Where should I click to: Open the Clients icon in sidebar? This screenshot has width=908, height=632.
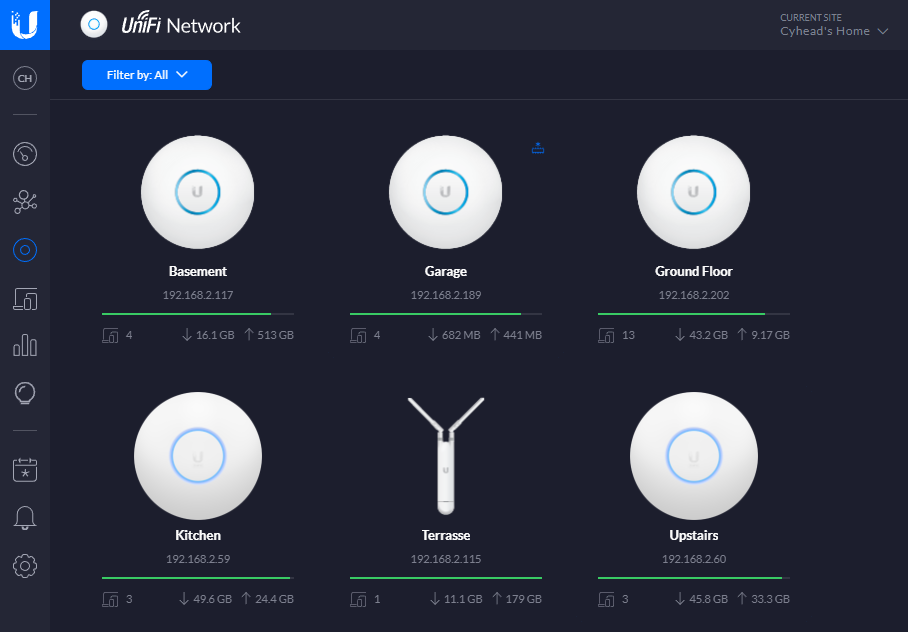(x=25, y=298)
